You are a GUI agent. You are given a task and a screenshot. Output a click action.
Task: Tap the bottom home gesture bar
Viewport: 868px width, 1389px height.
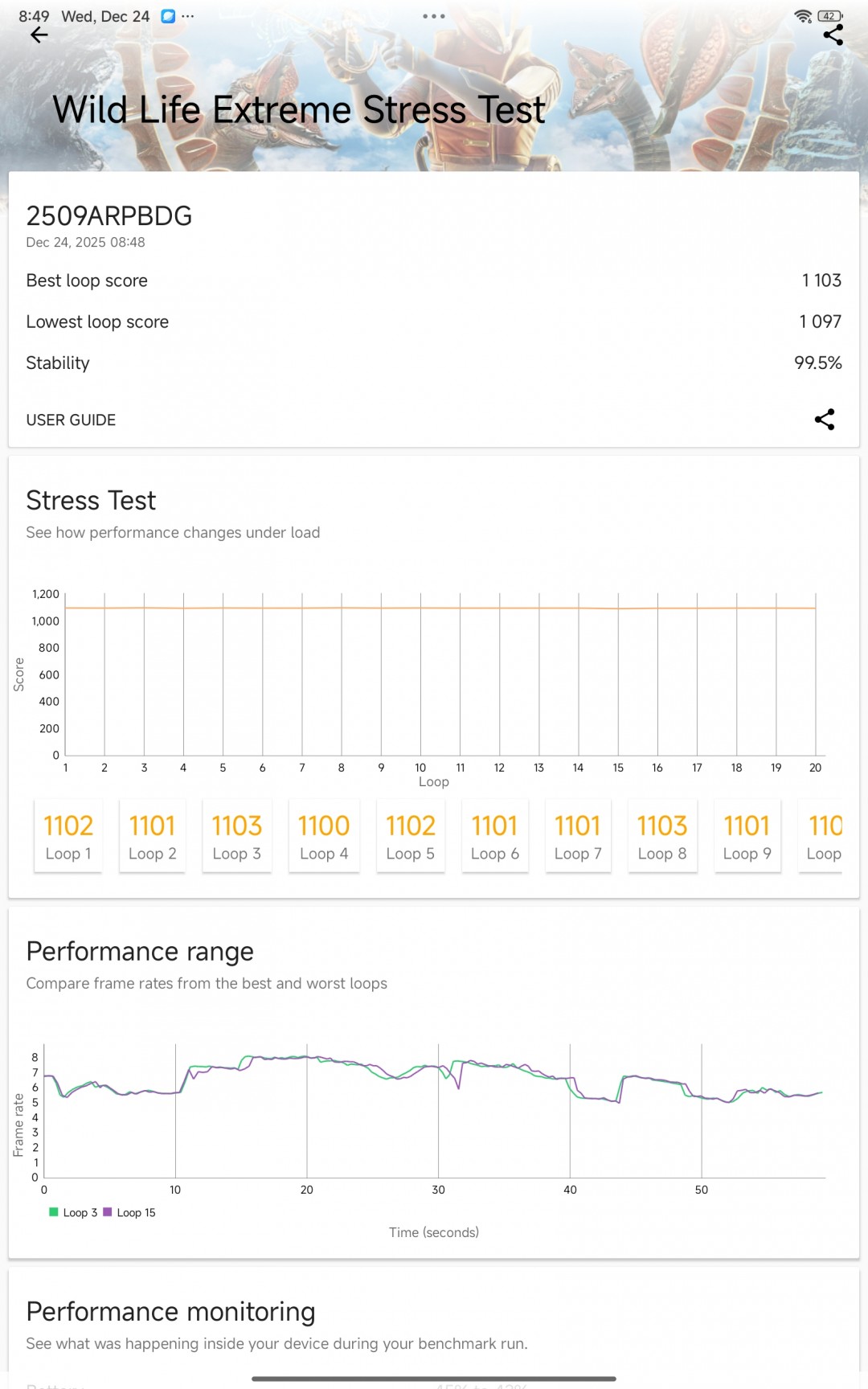[434, 1379]
